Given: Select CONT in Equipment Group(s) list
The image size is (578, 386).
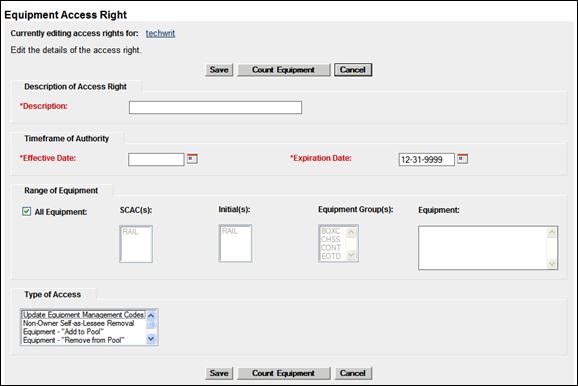Looking at the screenshot, I should (x=331, y=248).
